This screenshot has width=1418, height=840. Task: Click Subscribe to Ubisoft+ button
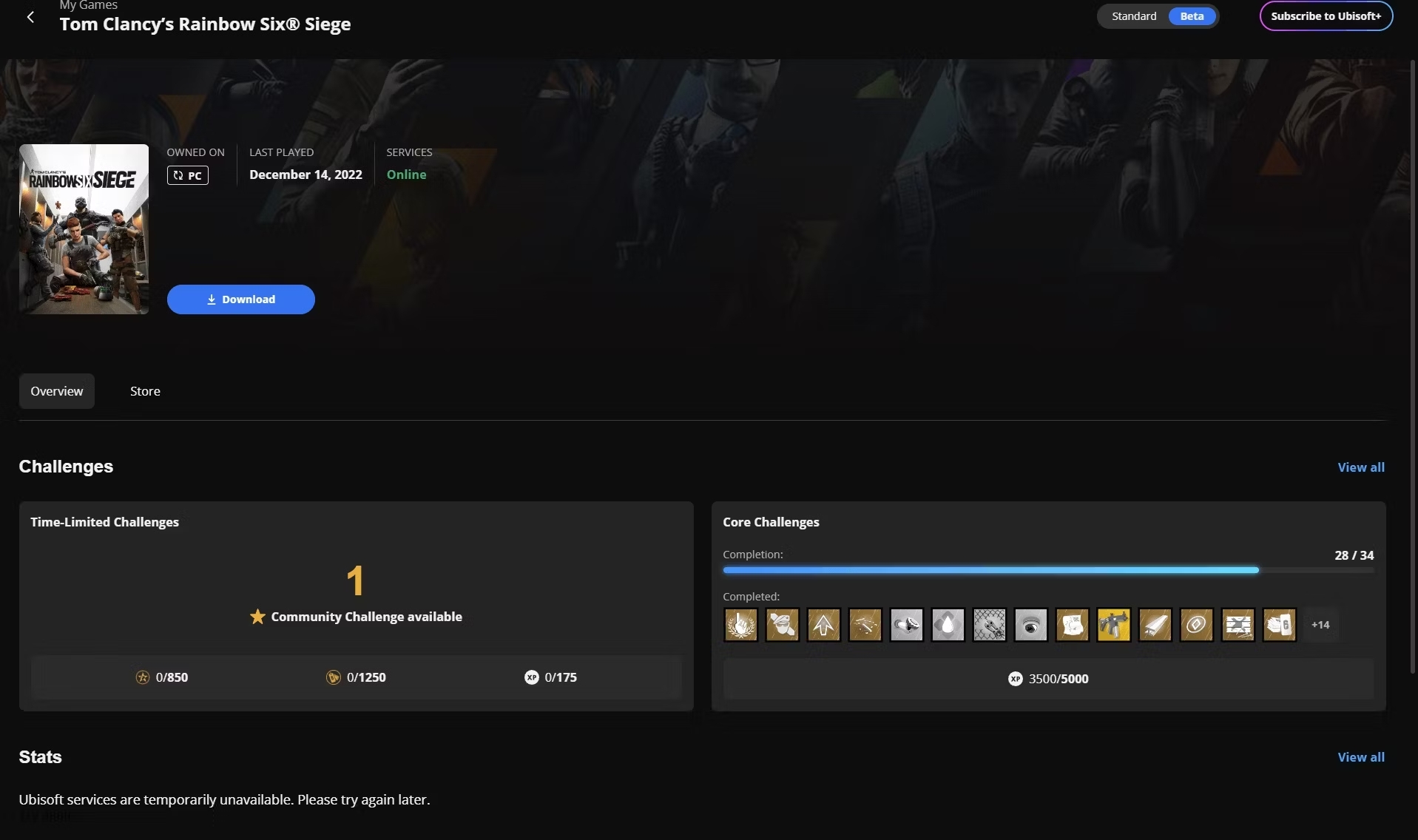(x=1326, y=16)
